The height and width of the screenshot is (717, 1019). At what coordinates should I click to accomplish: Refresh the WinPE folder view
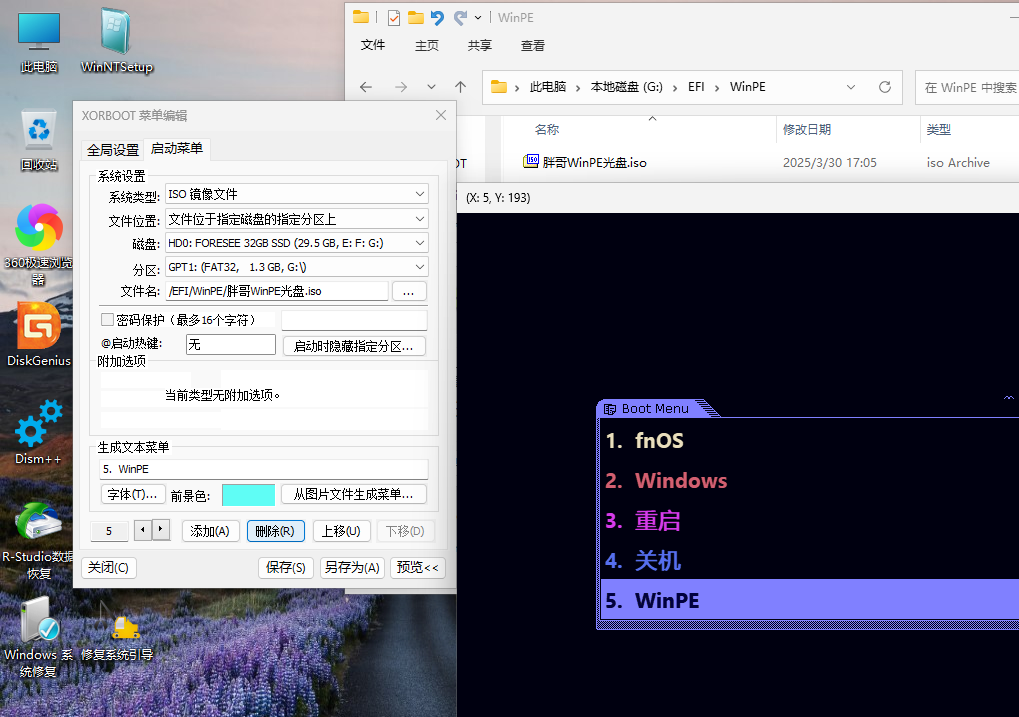(884, 87)
